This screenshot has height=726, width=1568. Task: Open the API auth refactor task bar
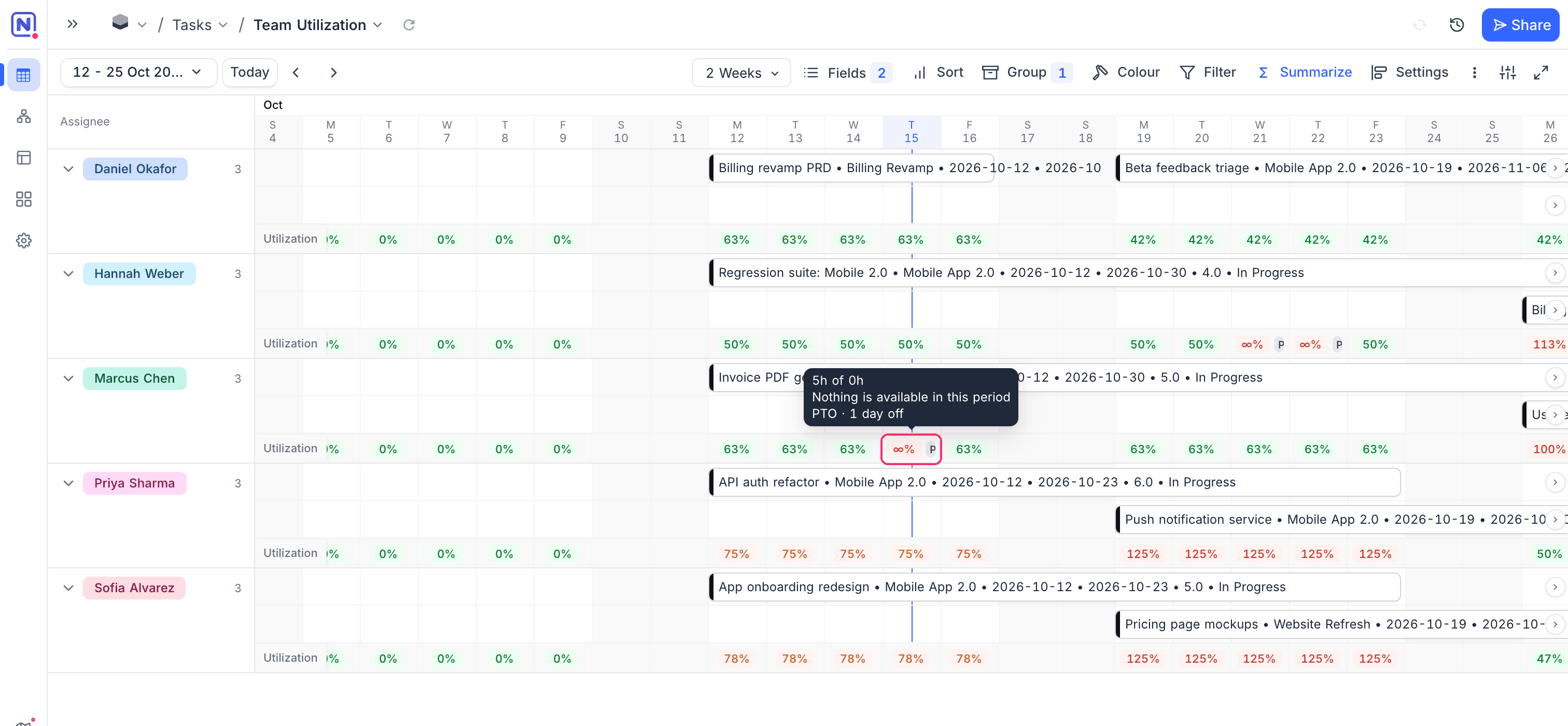[x=1054, y=482]
